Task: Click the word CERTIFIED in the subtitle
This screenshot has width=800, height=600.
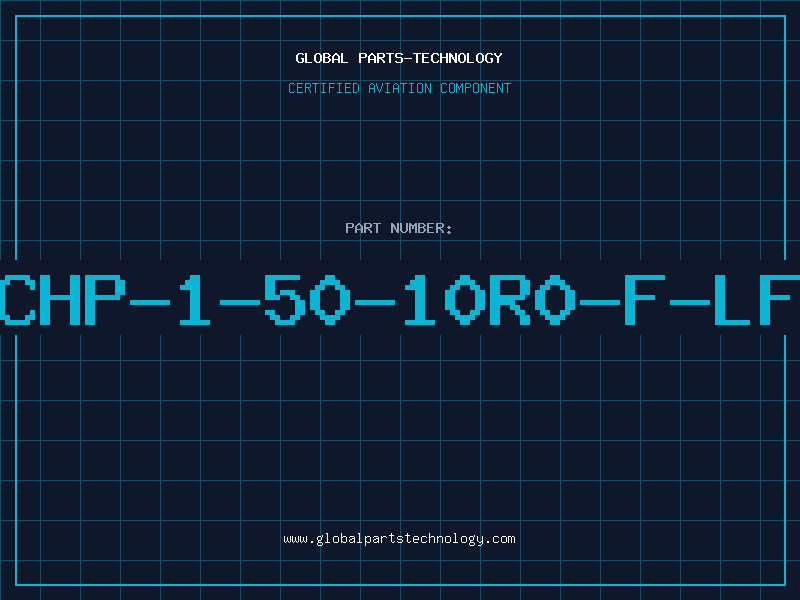Action: [324, 88]
